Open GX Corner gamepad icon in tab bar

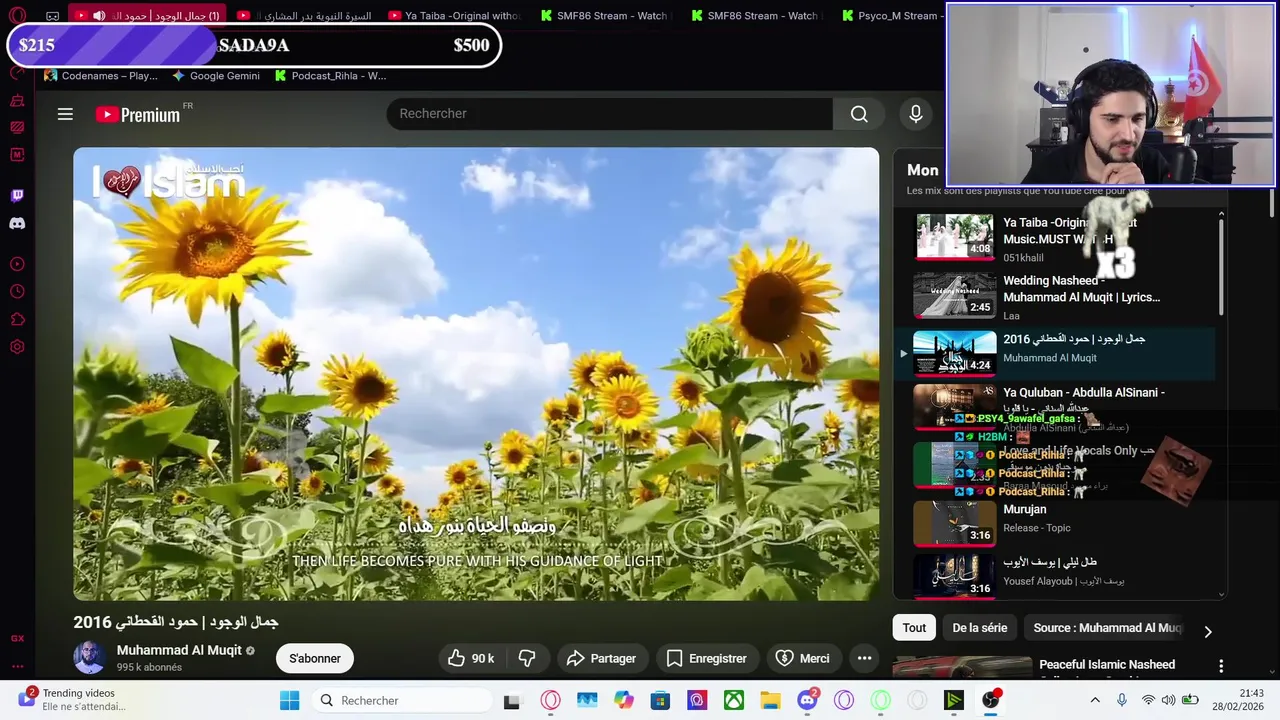point(52,16)
